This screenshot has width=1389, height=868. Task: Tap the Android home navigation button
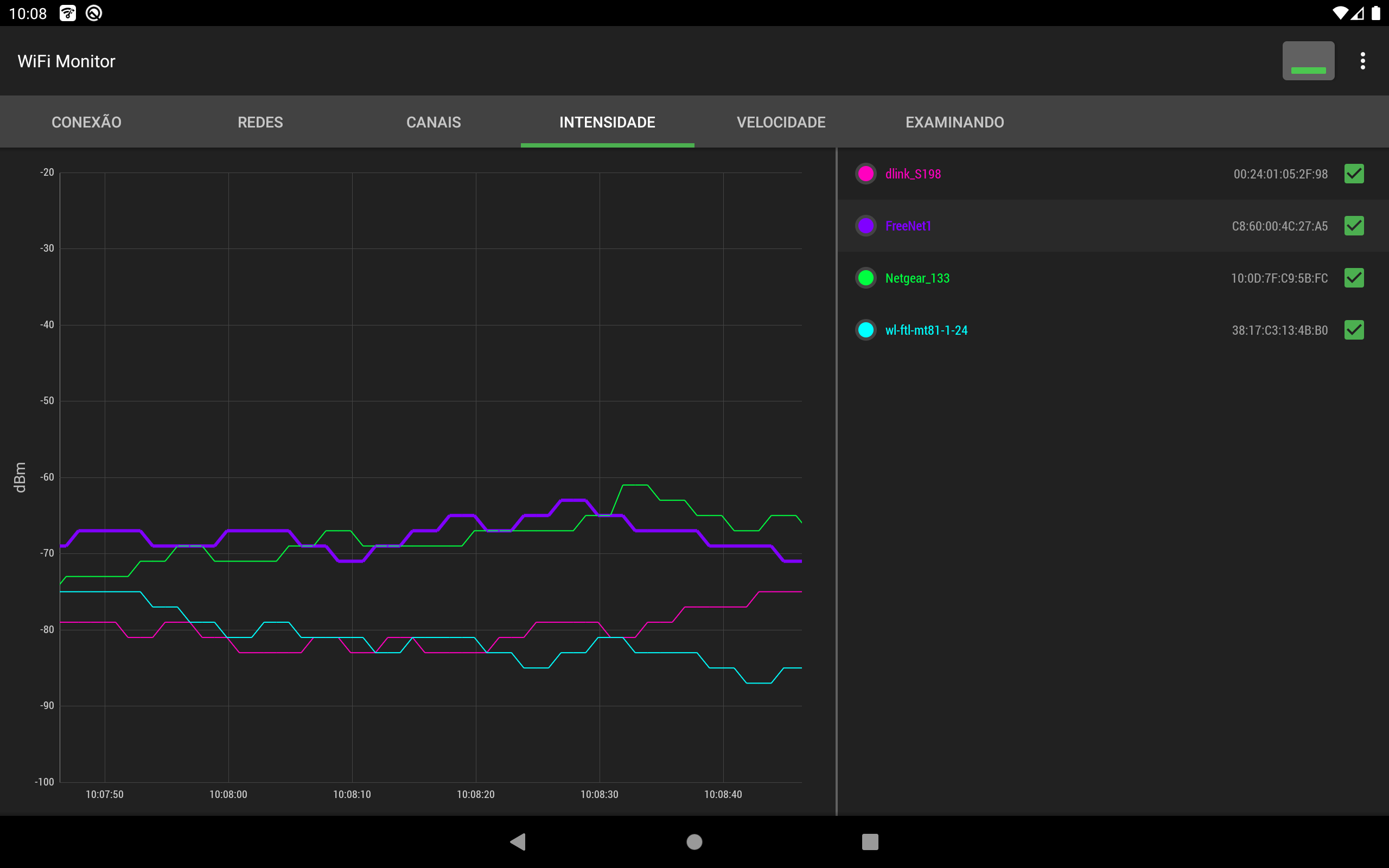coord(694,841)
